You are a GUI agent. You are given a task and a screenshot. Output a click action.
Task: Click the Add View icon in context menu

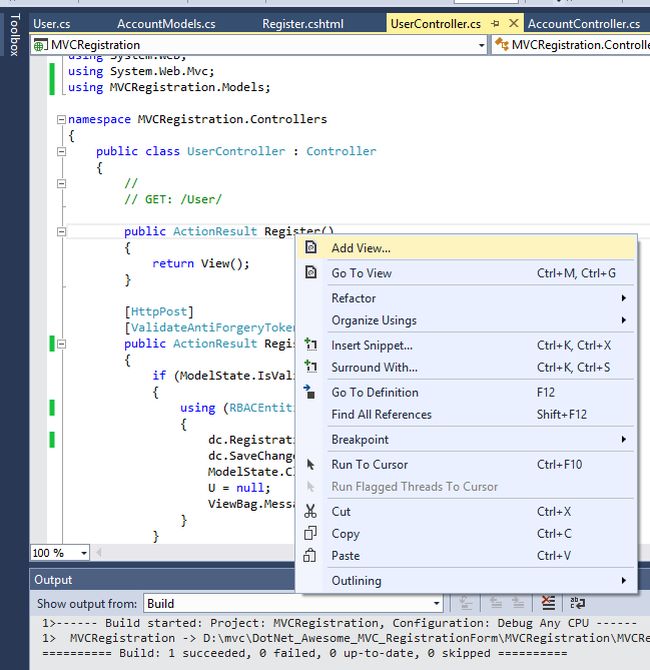click(x=311, y=248)
